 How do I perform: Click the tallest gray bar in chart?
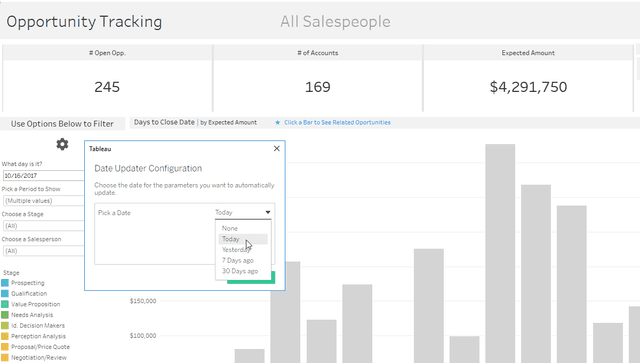500,253
